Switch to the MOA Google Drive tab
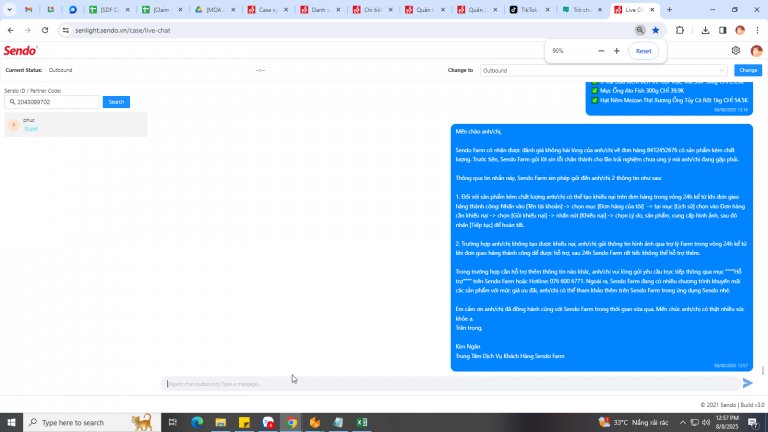 (215, 10)
